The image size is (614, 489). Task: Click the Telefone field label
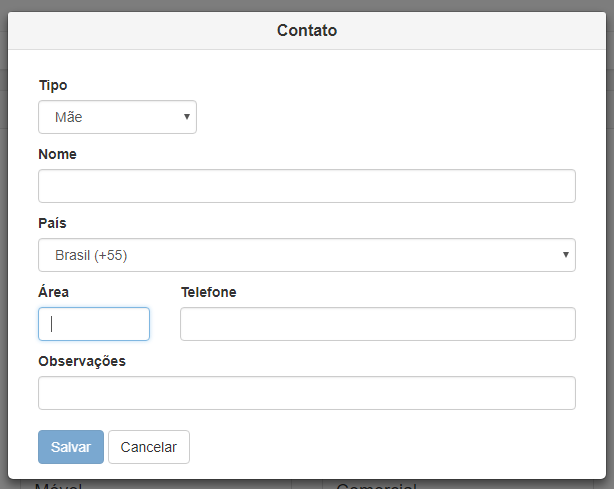click(209, 292)
